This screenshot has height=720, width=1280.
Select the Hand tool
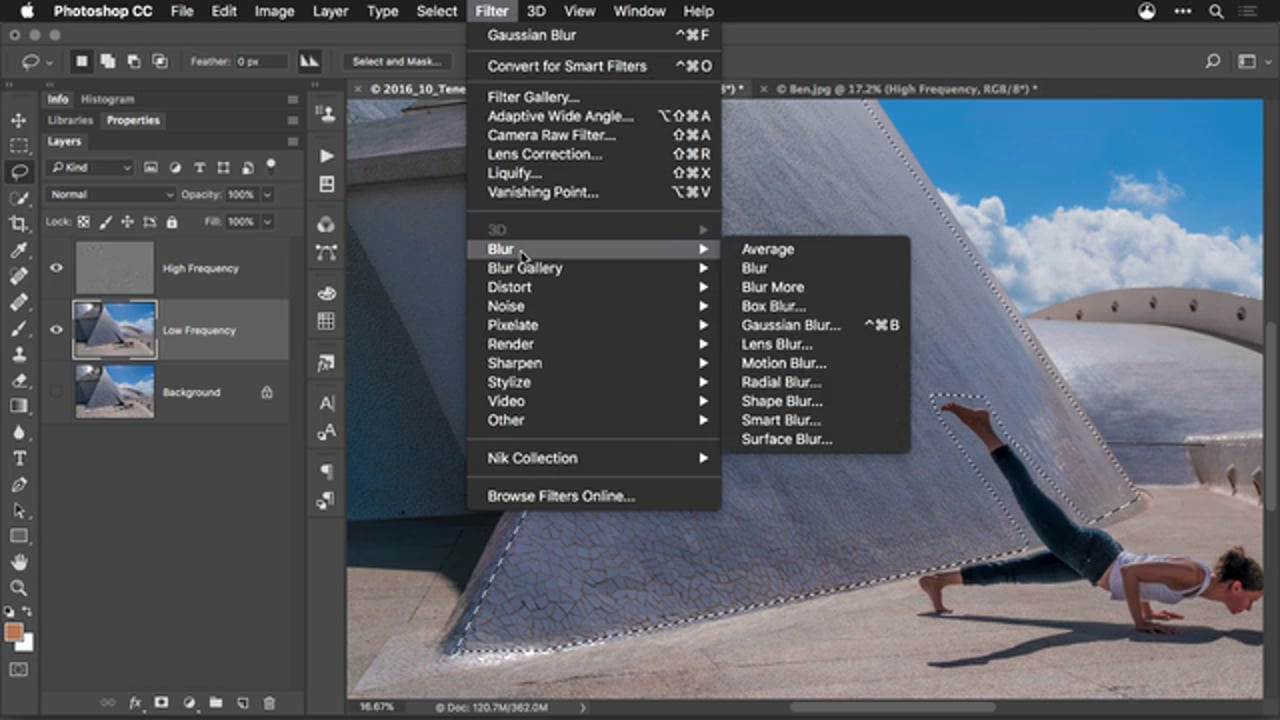[19, 562]
